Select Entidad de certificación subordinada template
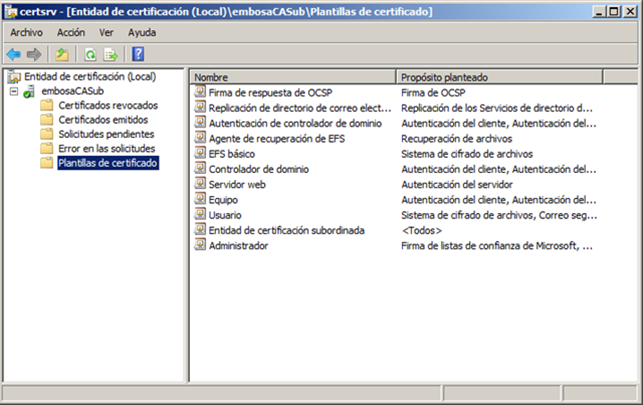643x405 pixels. (286, 230)
